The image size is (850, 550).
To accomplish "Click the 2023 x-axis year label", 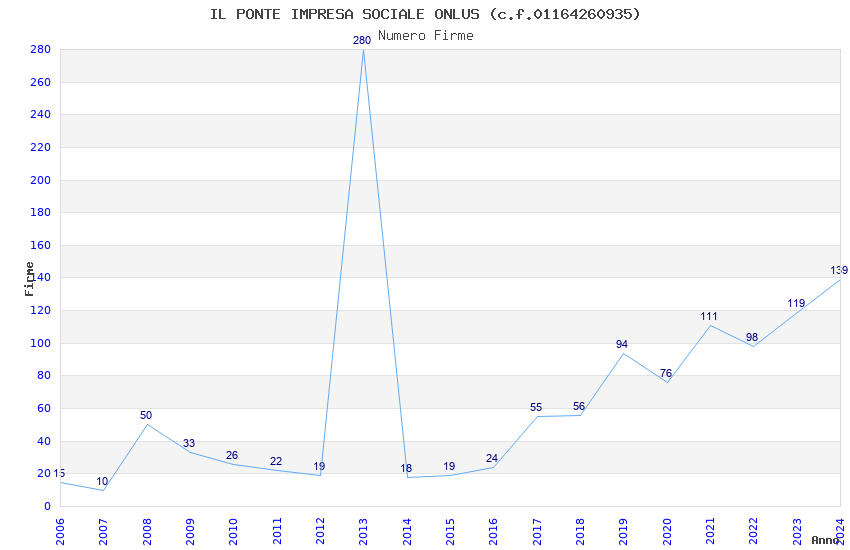I will (x=797, y=532).
